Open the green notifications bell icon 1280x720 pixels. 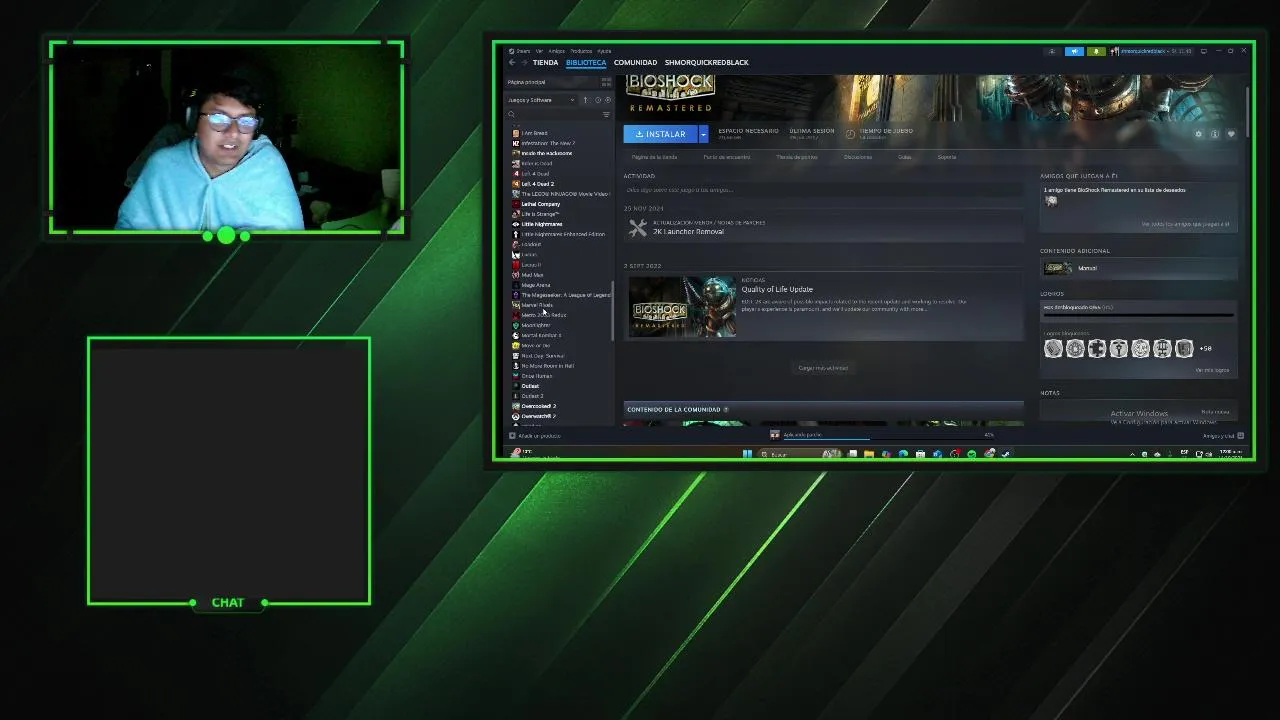point(1096,51)
